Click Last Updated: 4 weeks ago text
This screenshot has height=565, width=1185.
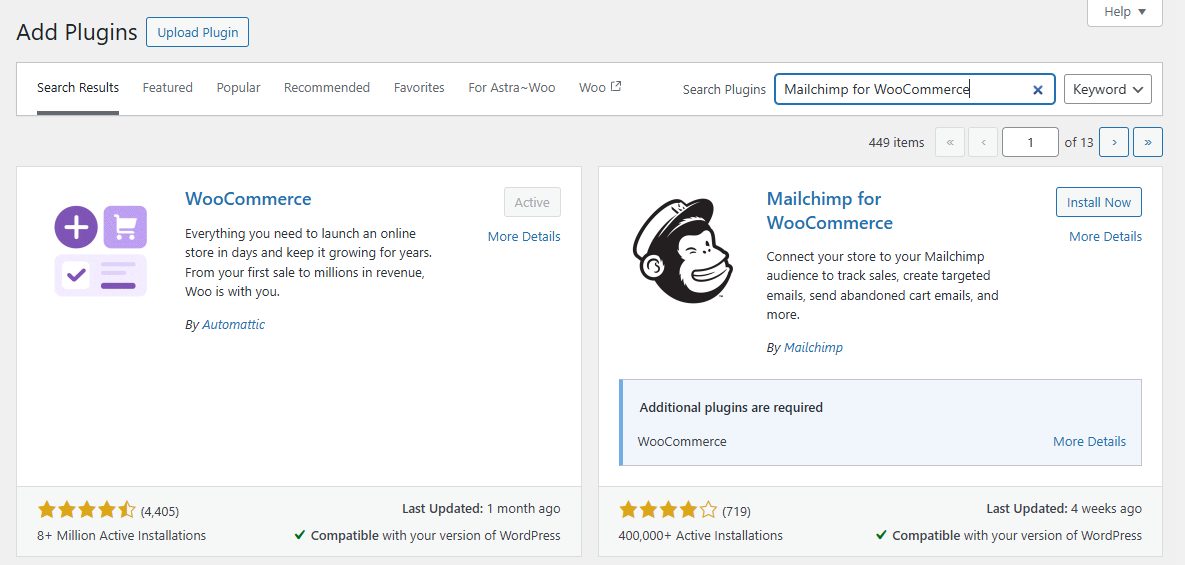pyautogui.click(x=1064, y=509)
